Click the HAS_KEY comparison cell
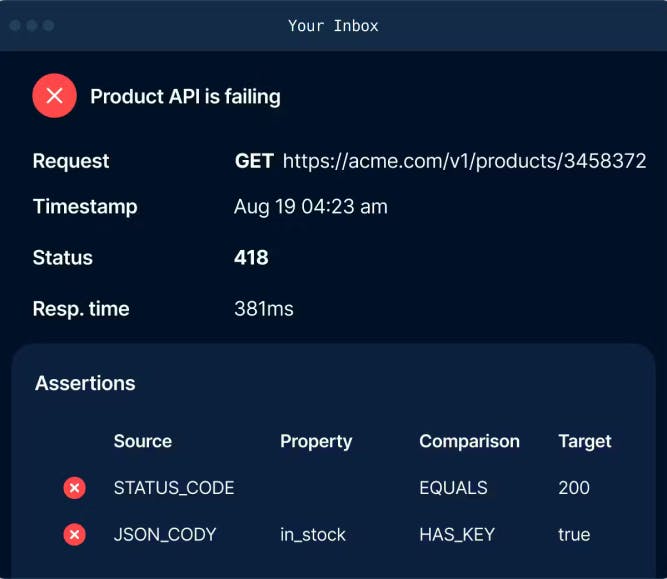The height and width of the screenshot is (579, 667). (457, 535)
